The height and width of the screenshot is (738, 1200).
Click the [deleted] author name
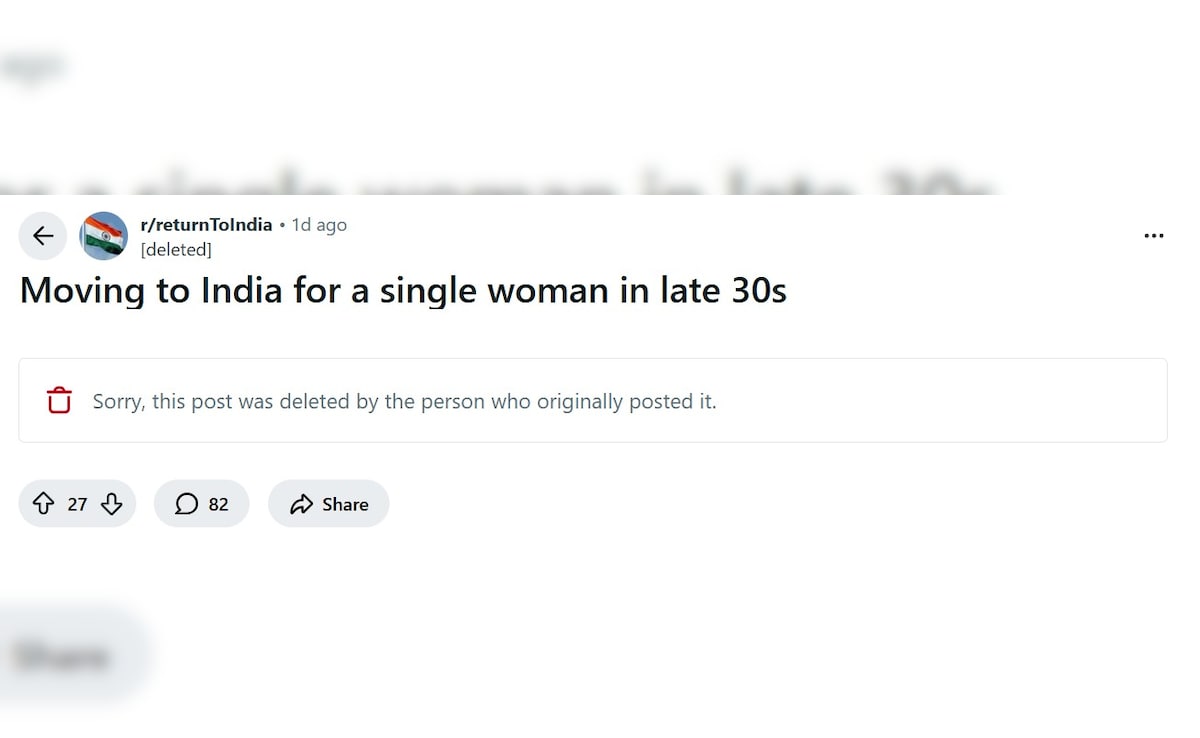[x=176, y=250]
